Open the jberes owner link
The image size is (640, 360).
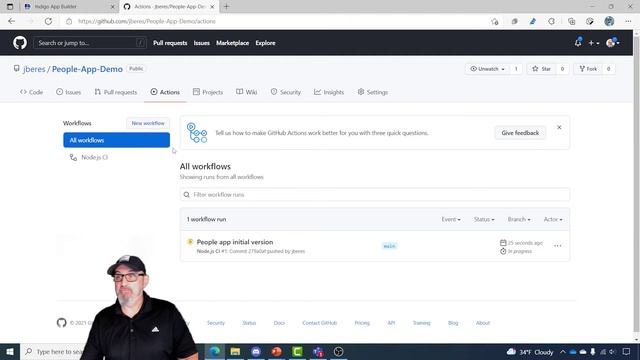pyautogui.click(x=34, y=69)
